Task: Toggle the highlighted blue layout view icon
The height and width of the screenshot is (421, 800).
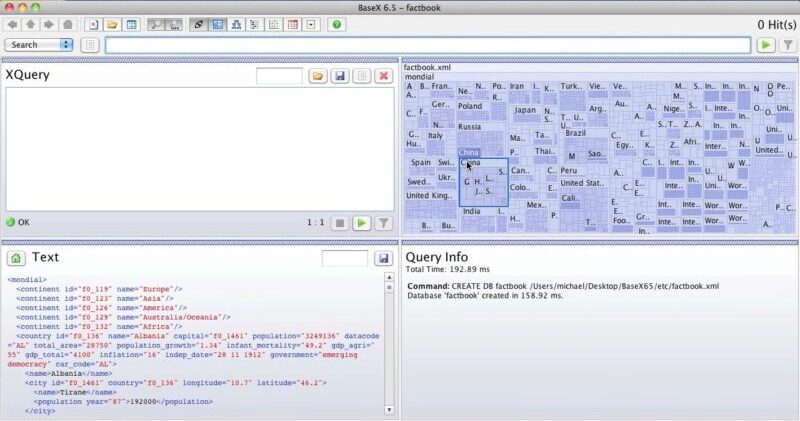Action: tap(218, 24)
